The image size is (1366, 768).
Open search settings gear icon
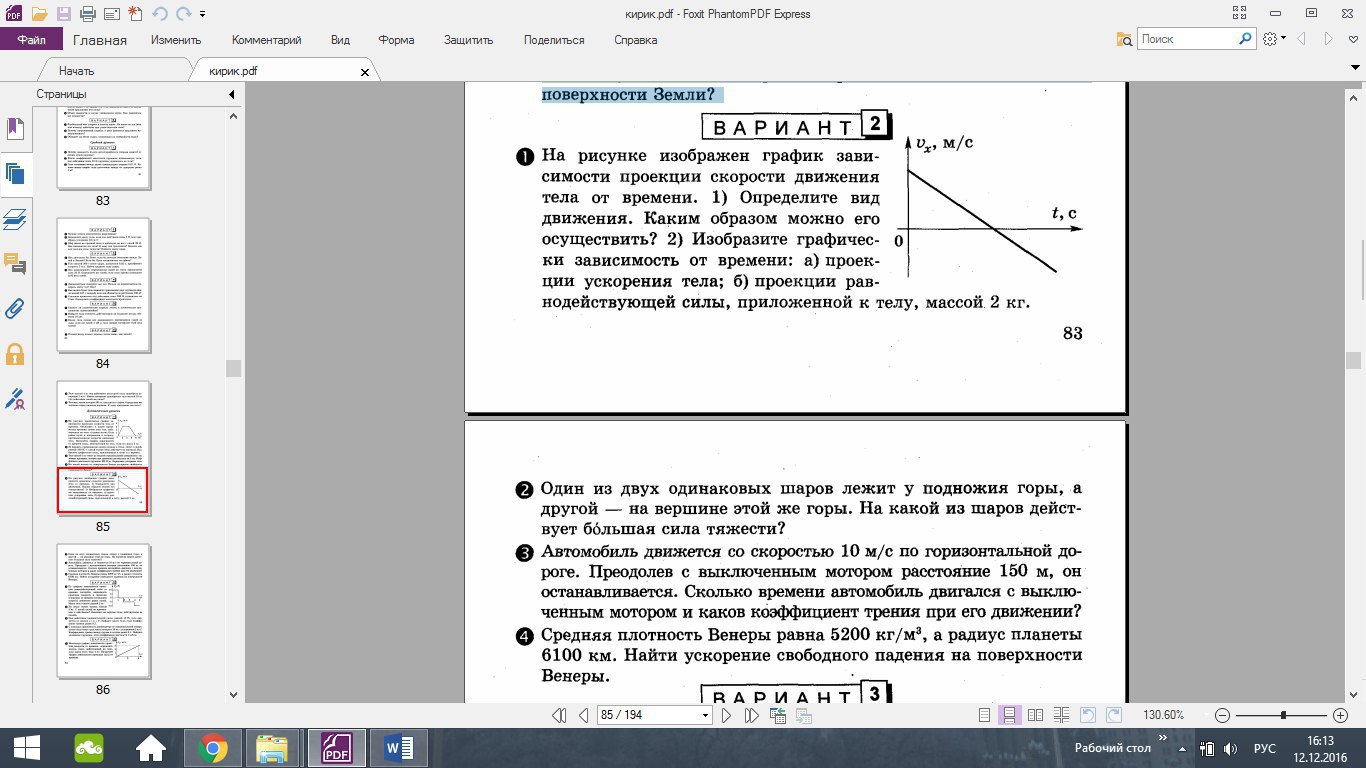click(x=1269, y=39)
